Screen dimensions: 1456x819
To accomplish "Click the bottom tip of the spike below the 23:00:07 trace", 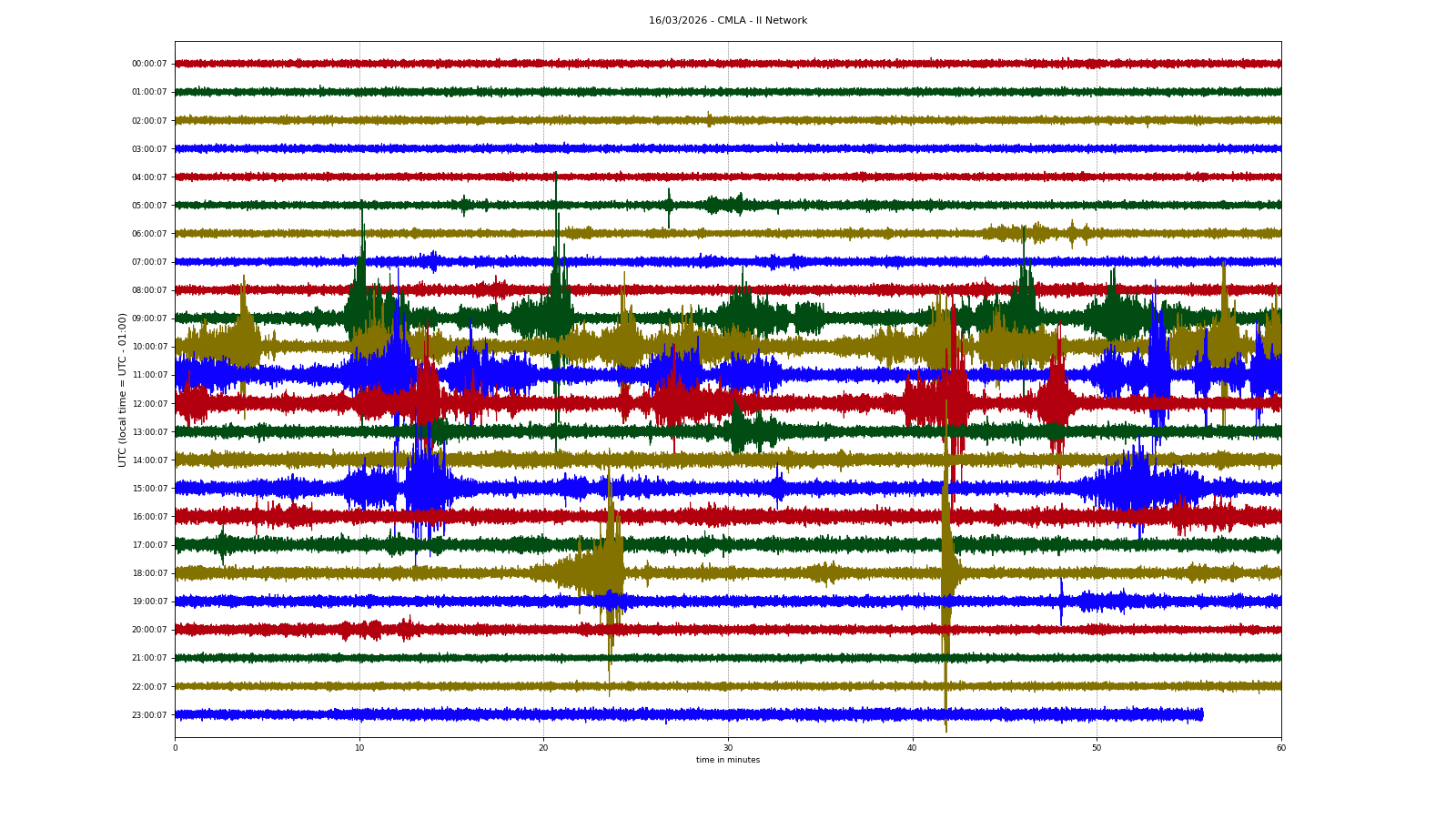I will 945,731.
